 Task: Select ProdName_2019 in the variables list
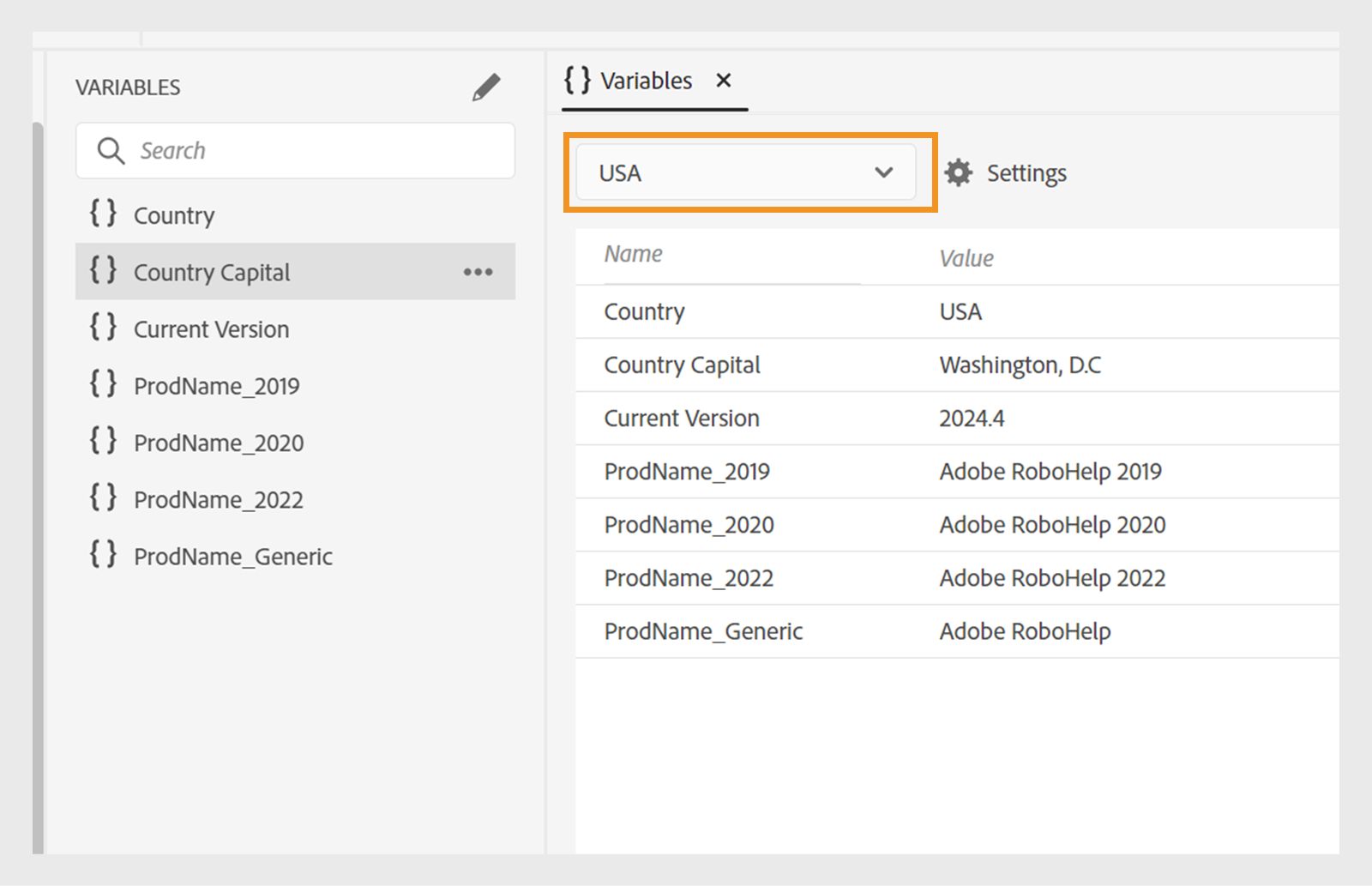click(x=295, y=385)
